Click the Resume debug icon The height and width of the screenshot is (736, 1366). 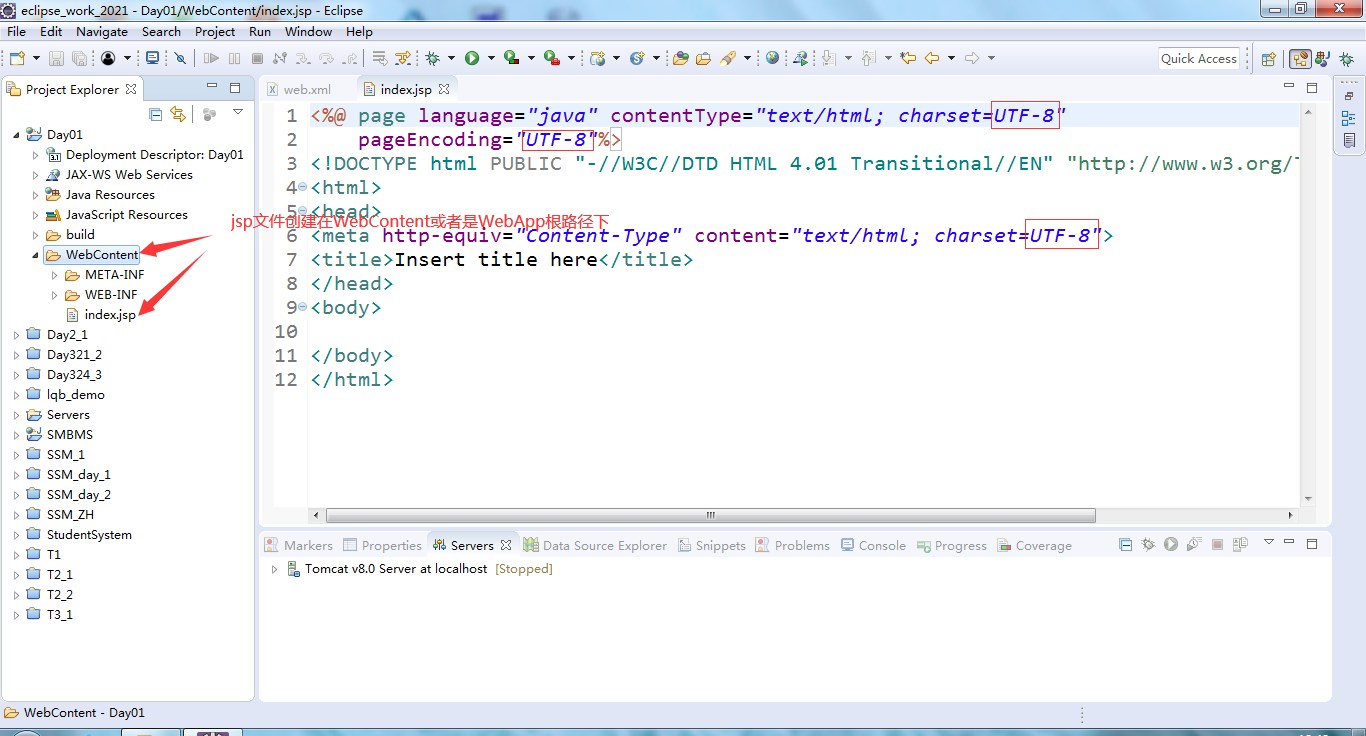[x=211, y=58]
